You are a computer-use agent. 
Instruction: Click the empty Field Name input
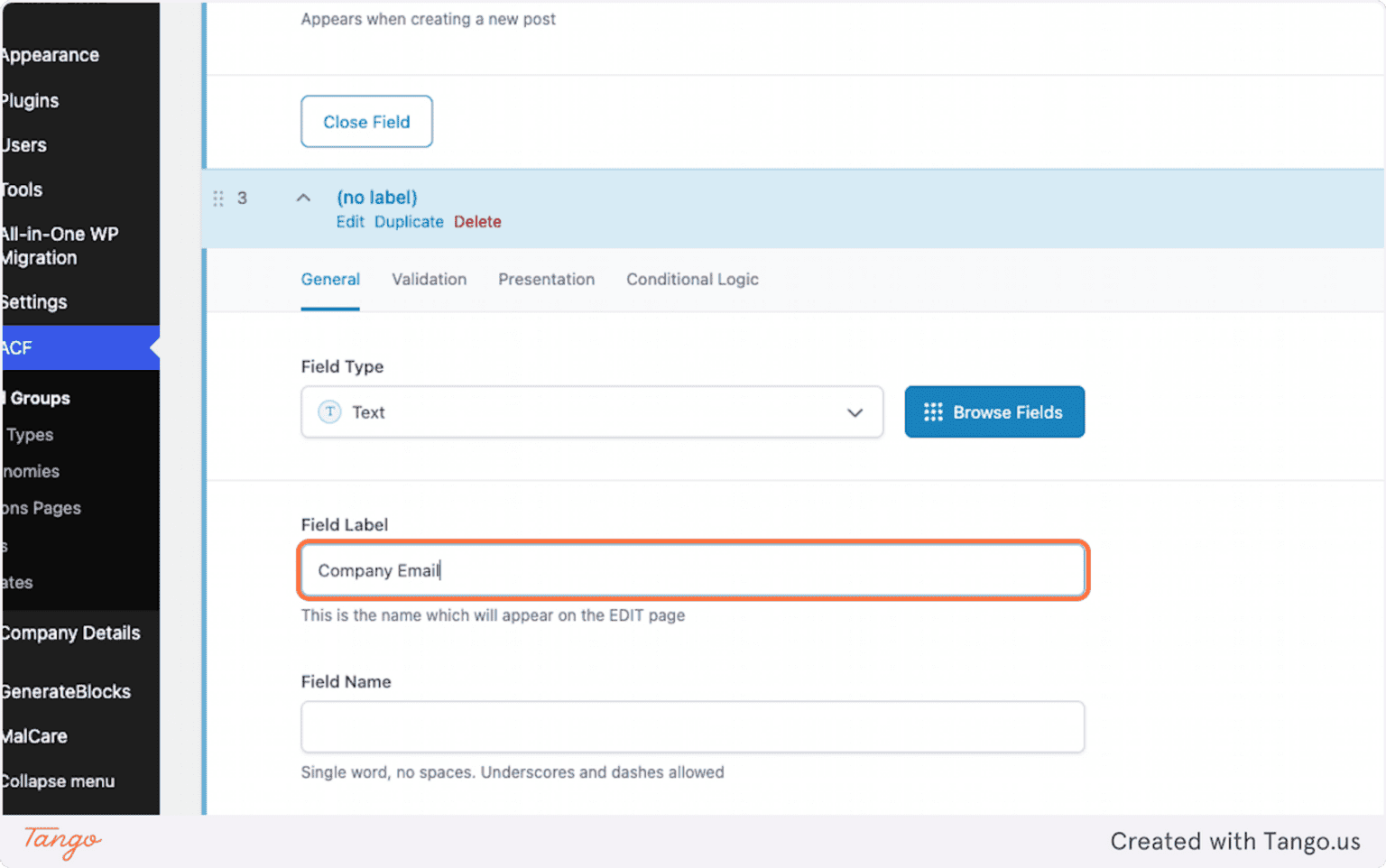click(x=692, y=726)
